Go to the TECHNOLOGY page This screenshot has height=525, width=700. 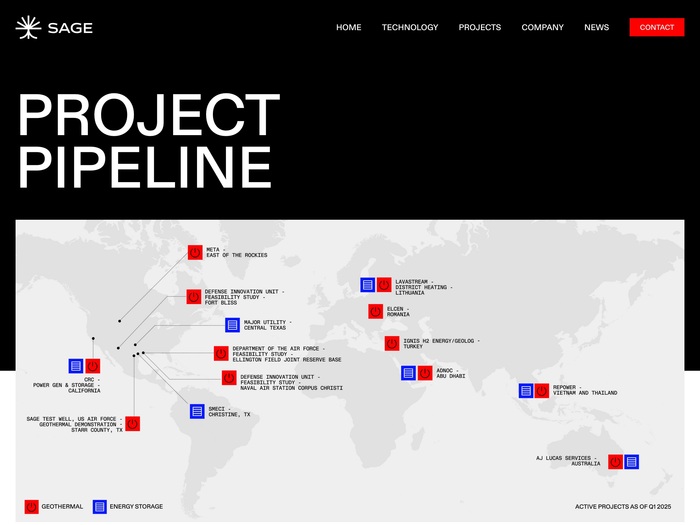coord(410,27)
